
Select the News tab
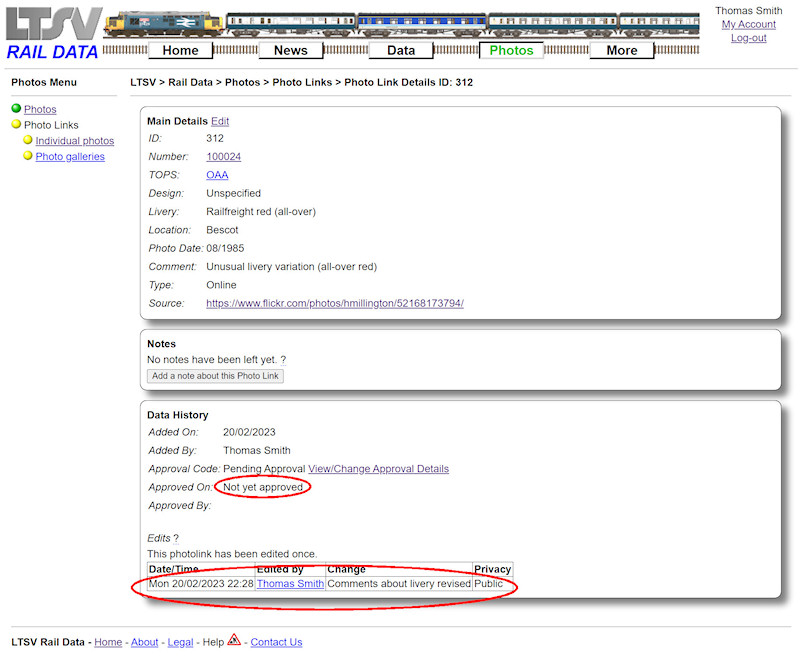(291, 49)
